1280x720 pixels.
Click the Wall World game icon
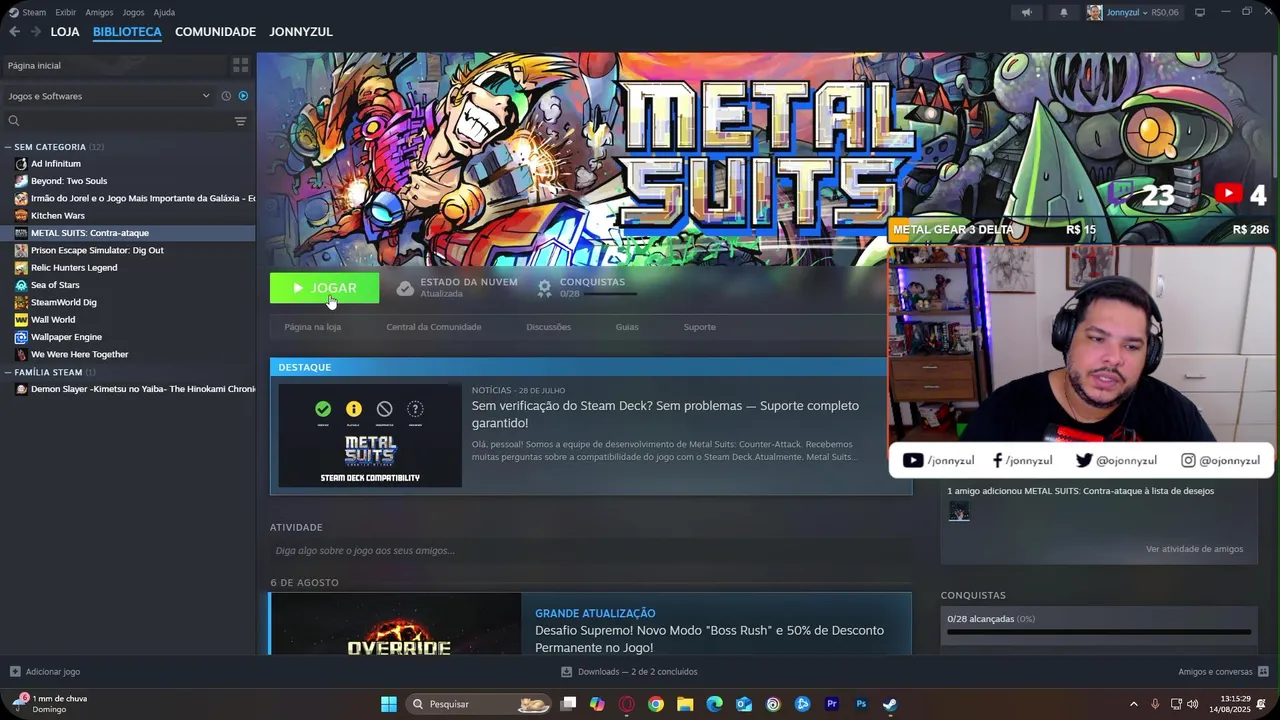(21, 320)
